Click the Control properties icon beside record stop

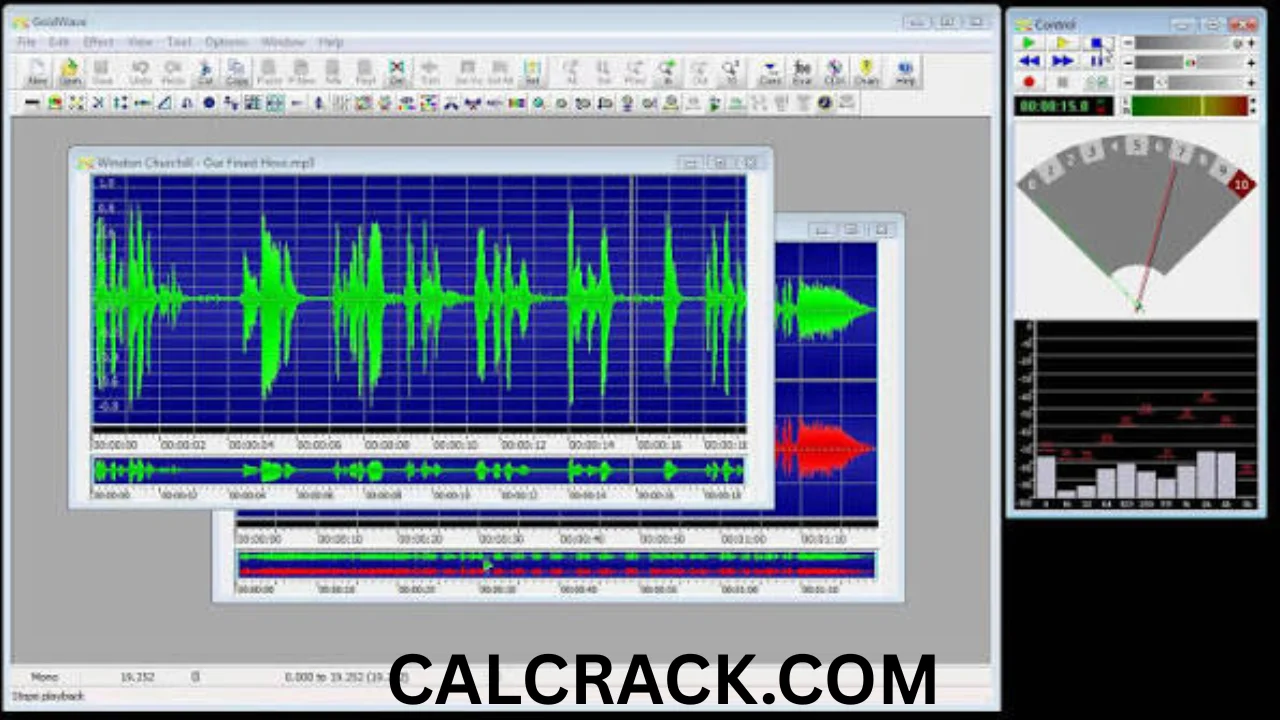[1096, 82]
